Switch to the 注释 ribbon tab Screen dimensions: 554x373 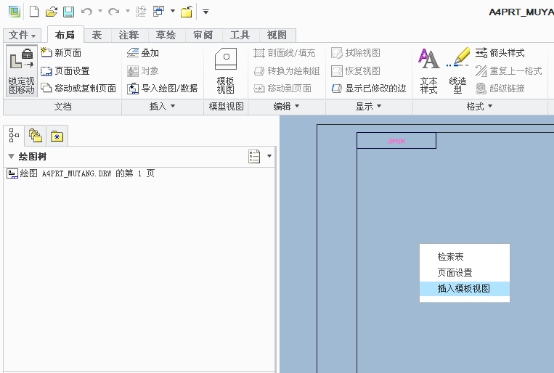tap(128, 35)
